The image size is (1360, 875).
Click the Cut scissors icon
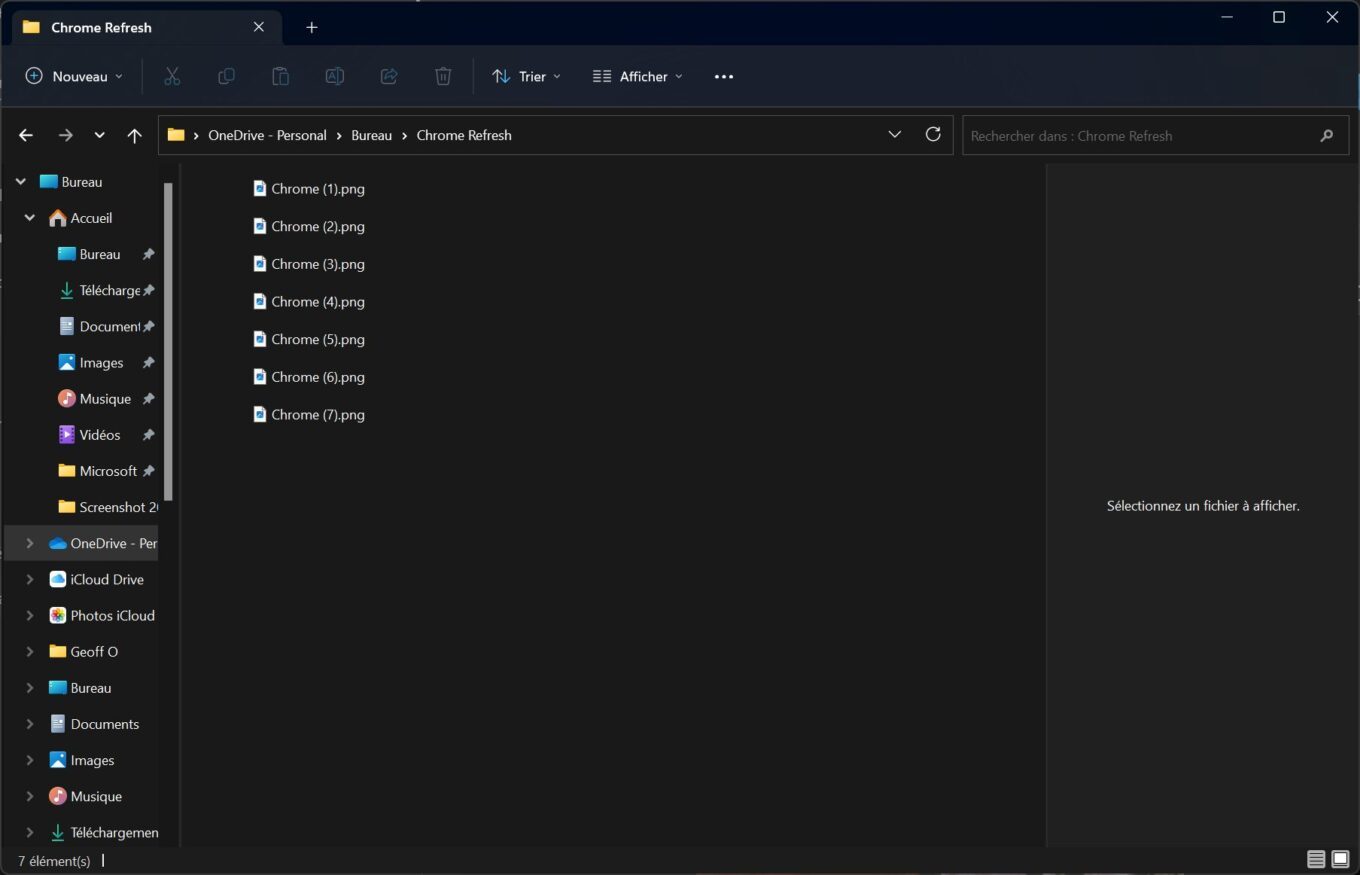click(x=172, y=76)
